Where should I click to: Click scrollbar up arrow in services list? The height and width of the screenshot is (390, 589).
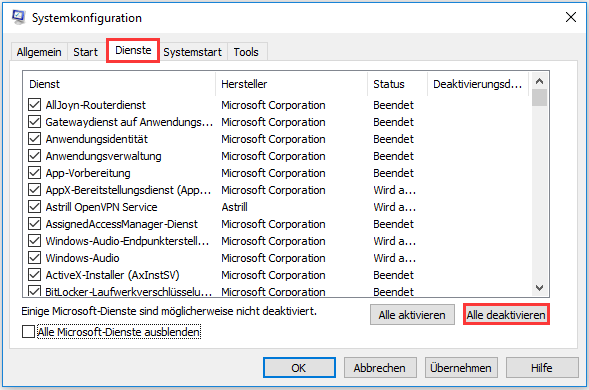pyautogui.click(x=539, y=81)
